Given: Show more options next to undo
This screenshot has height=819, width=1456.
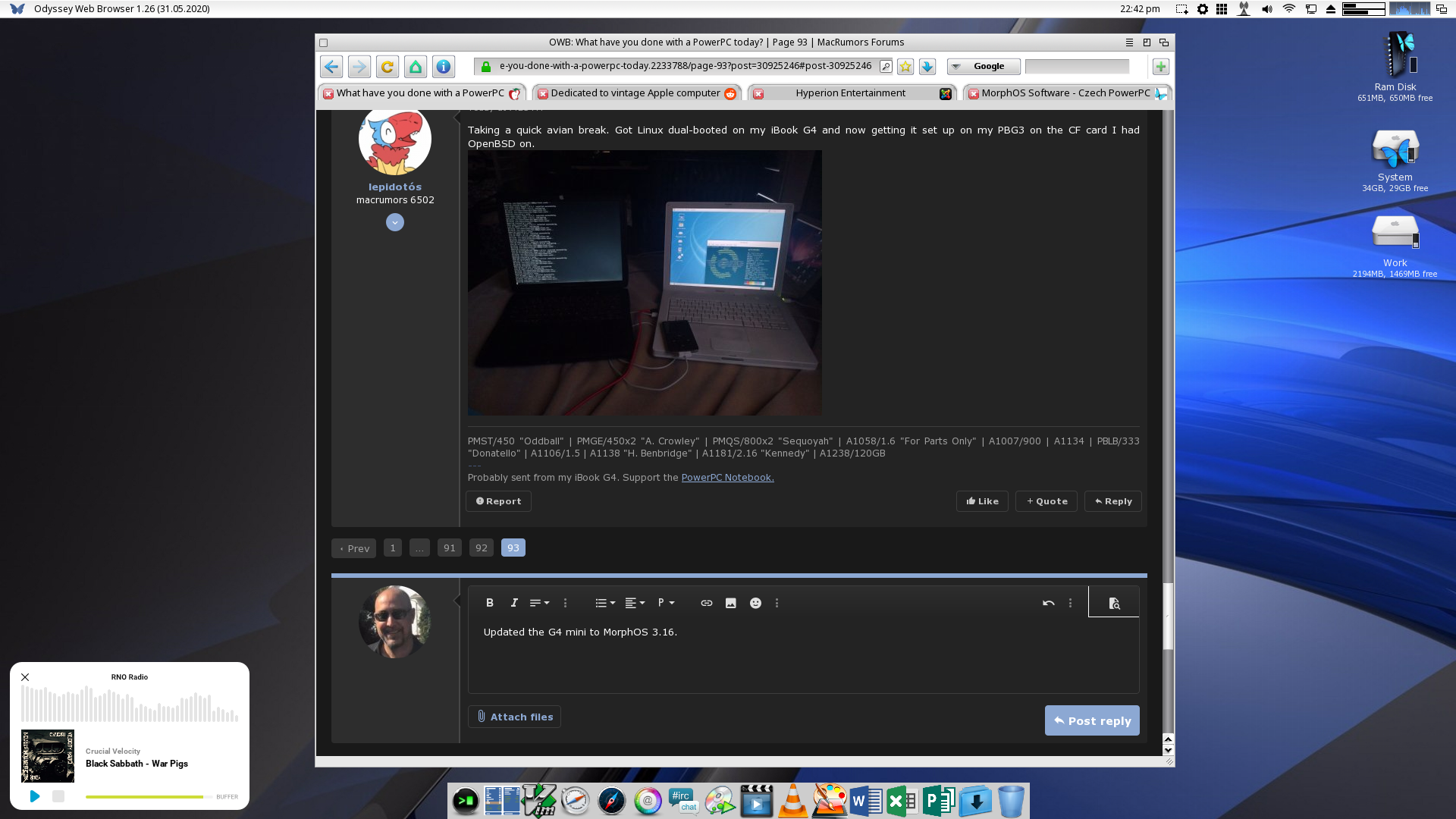Looking at the screenshot, I should coord(1070,603).
